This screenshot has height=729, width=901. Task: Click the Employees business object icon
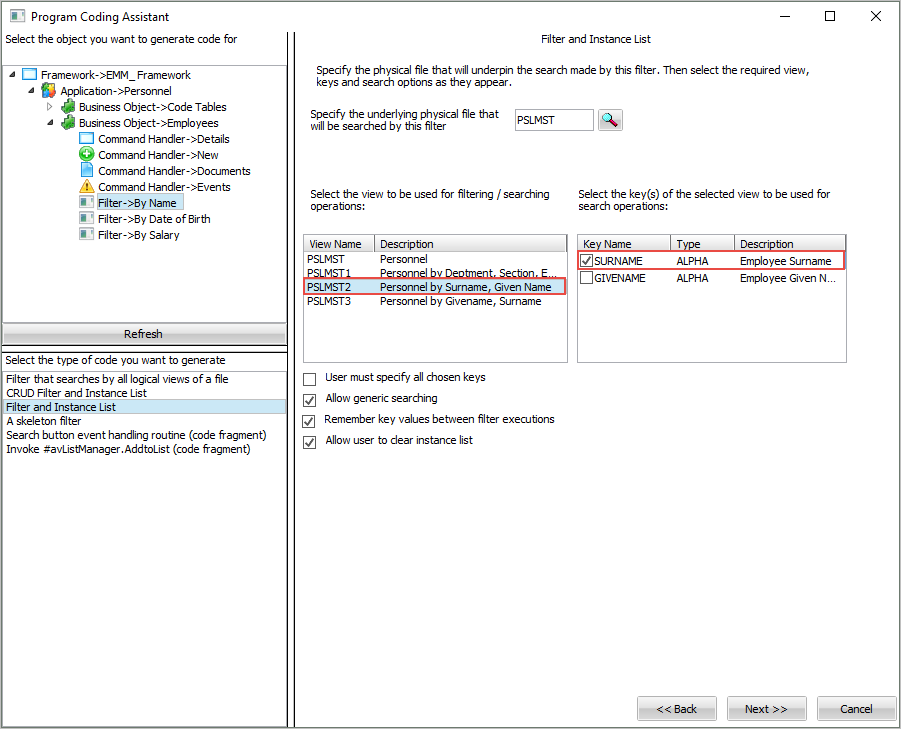coord(68,123)
